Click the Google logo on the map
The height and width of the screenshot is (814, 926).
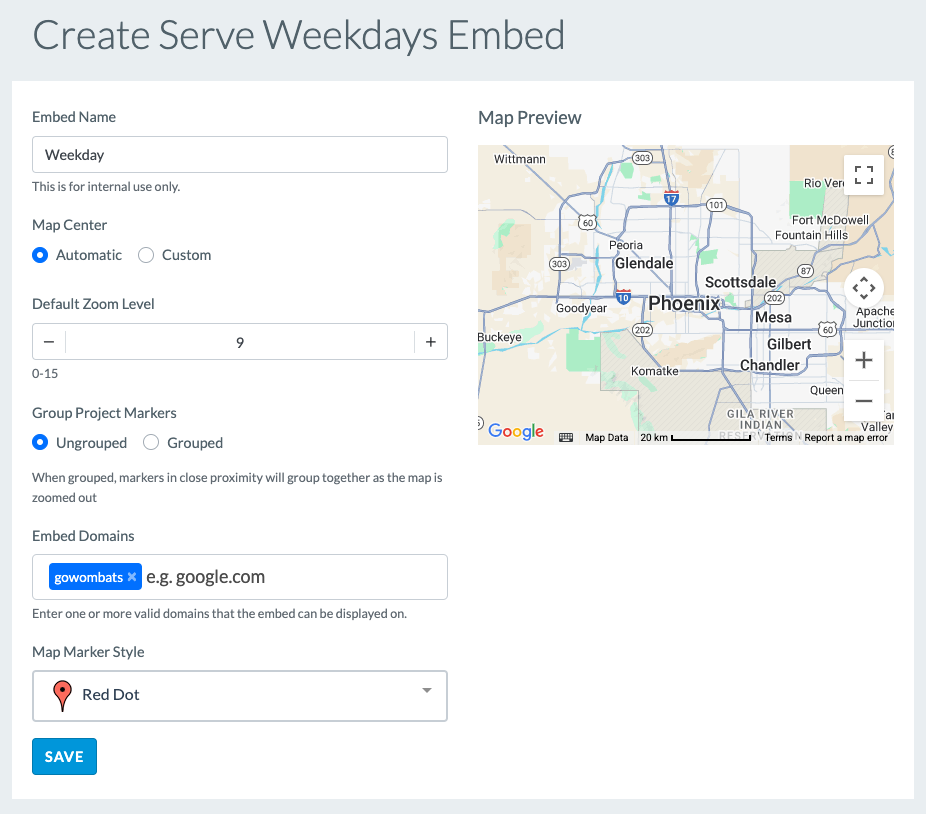pos(516,431)
